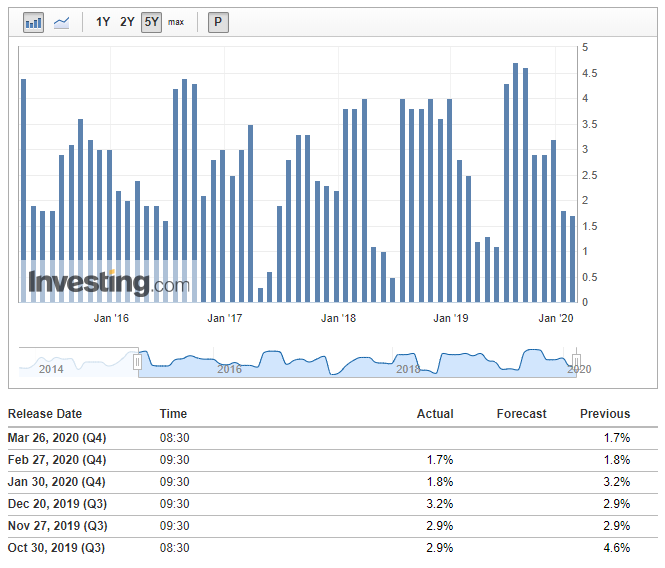Click the Jan '20 axis label
This screenshot has height=568, width=665.
pyautogui.click(x=556, y=318)
